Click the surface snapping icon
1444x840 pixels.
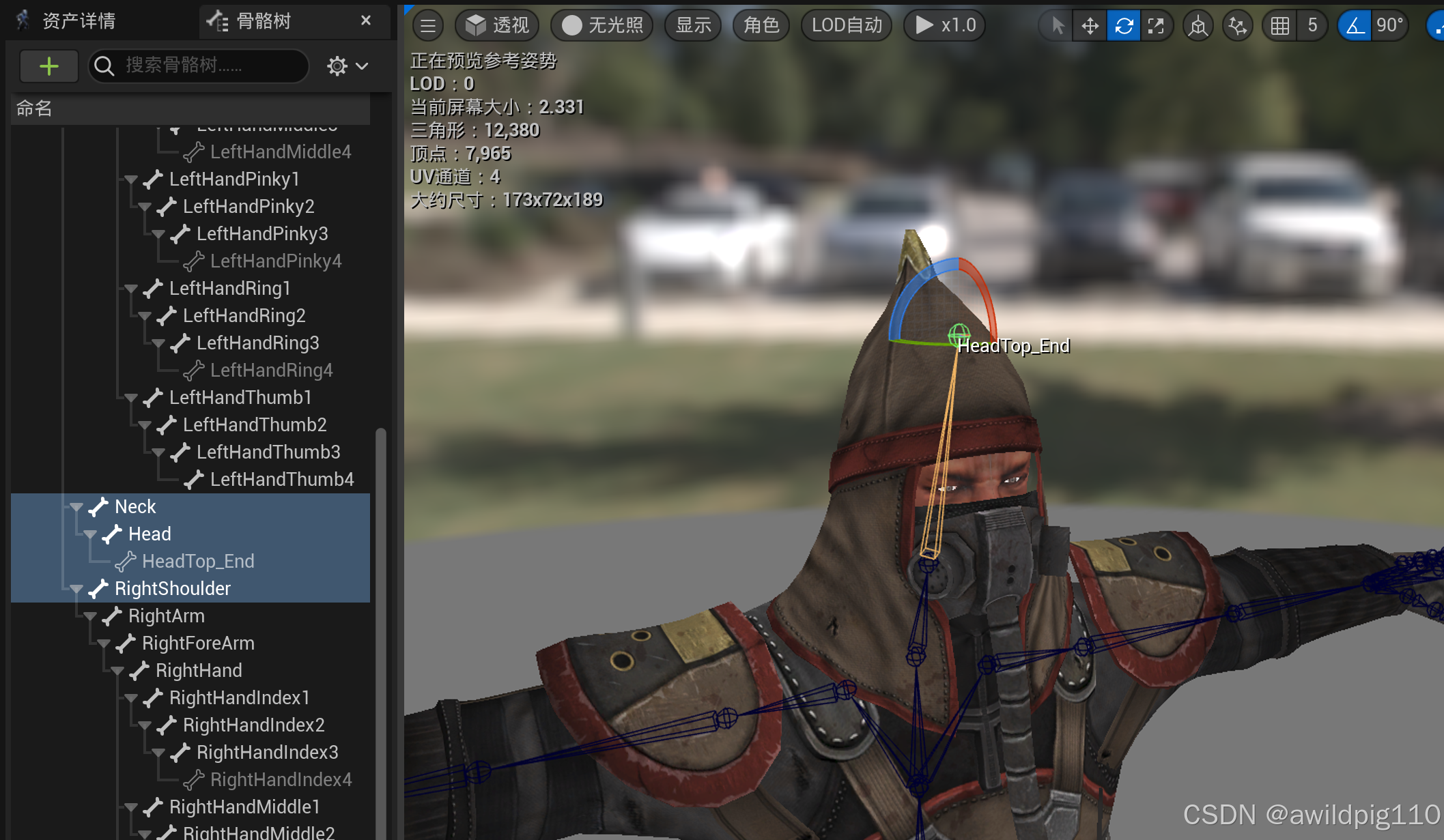(1237, 26)
